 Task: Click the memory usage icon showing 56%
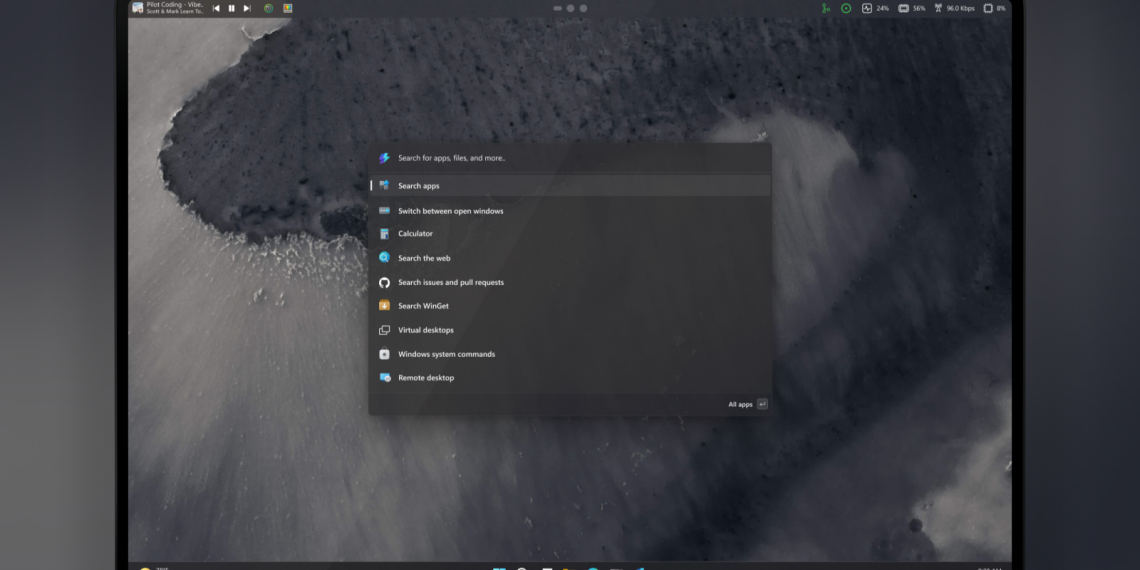click(903, 8)
